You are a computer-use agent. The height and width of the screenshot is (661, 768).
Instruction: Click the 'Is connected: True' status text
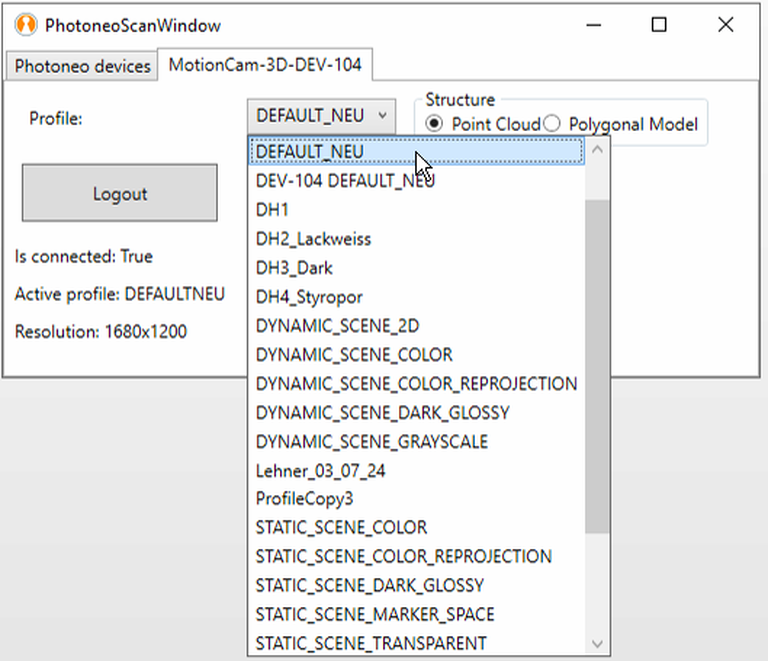(84, 256)
